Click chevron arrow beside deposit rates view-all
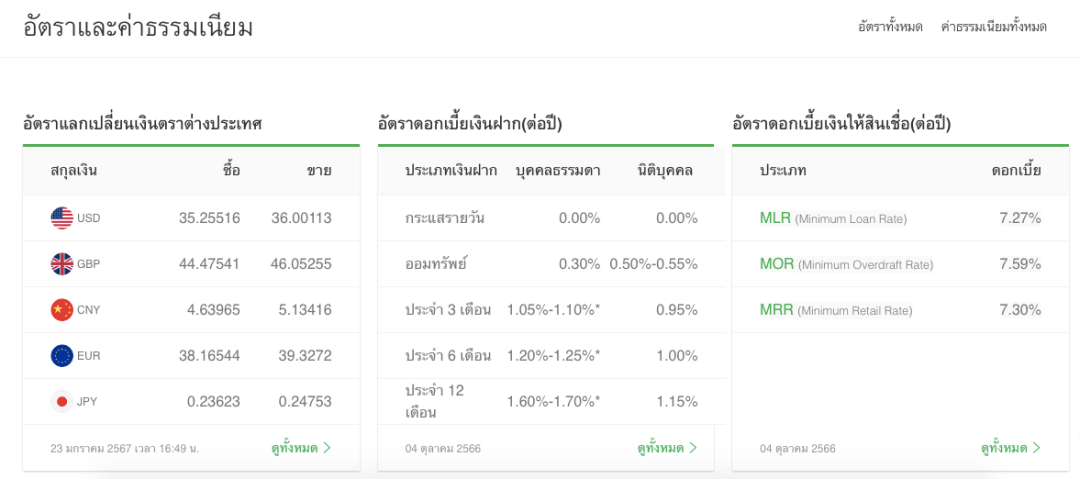This screenshot has width=1080, height=479. pos(694,448)
